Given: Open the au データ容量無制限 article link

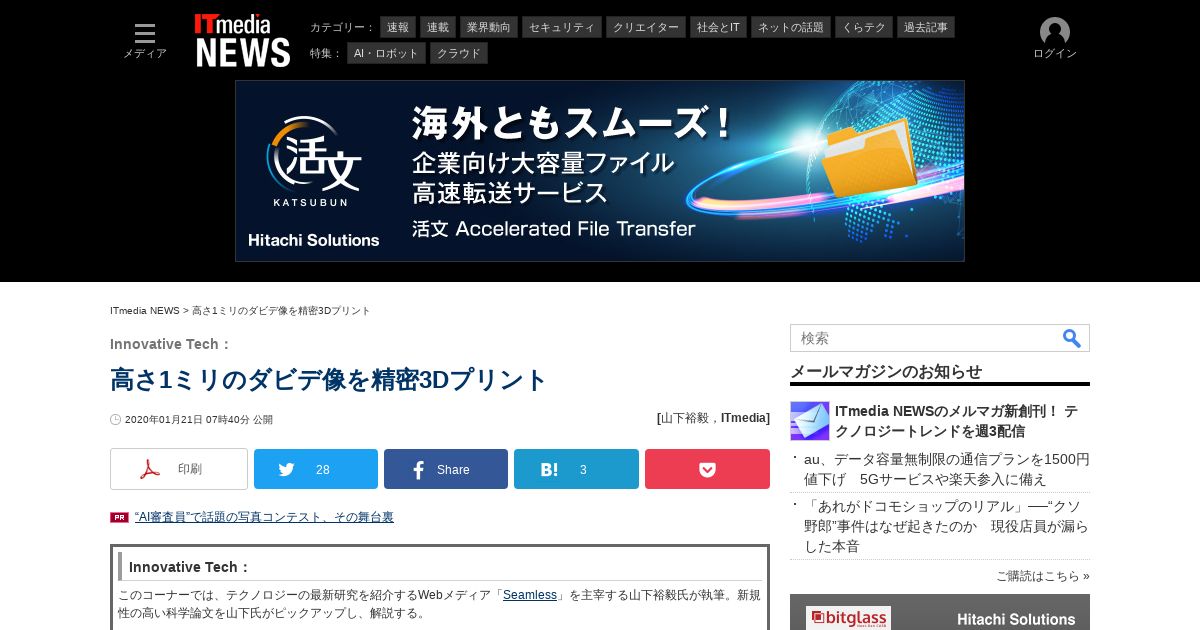Looking at the screenshot, I should pos(947,469).
